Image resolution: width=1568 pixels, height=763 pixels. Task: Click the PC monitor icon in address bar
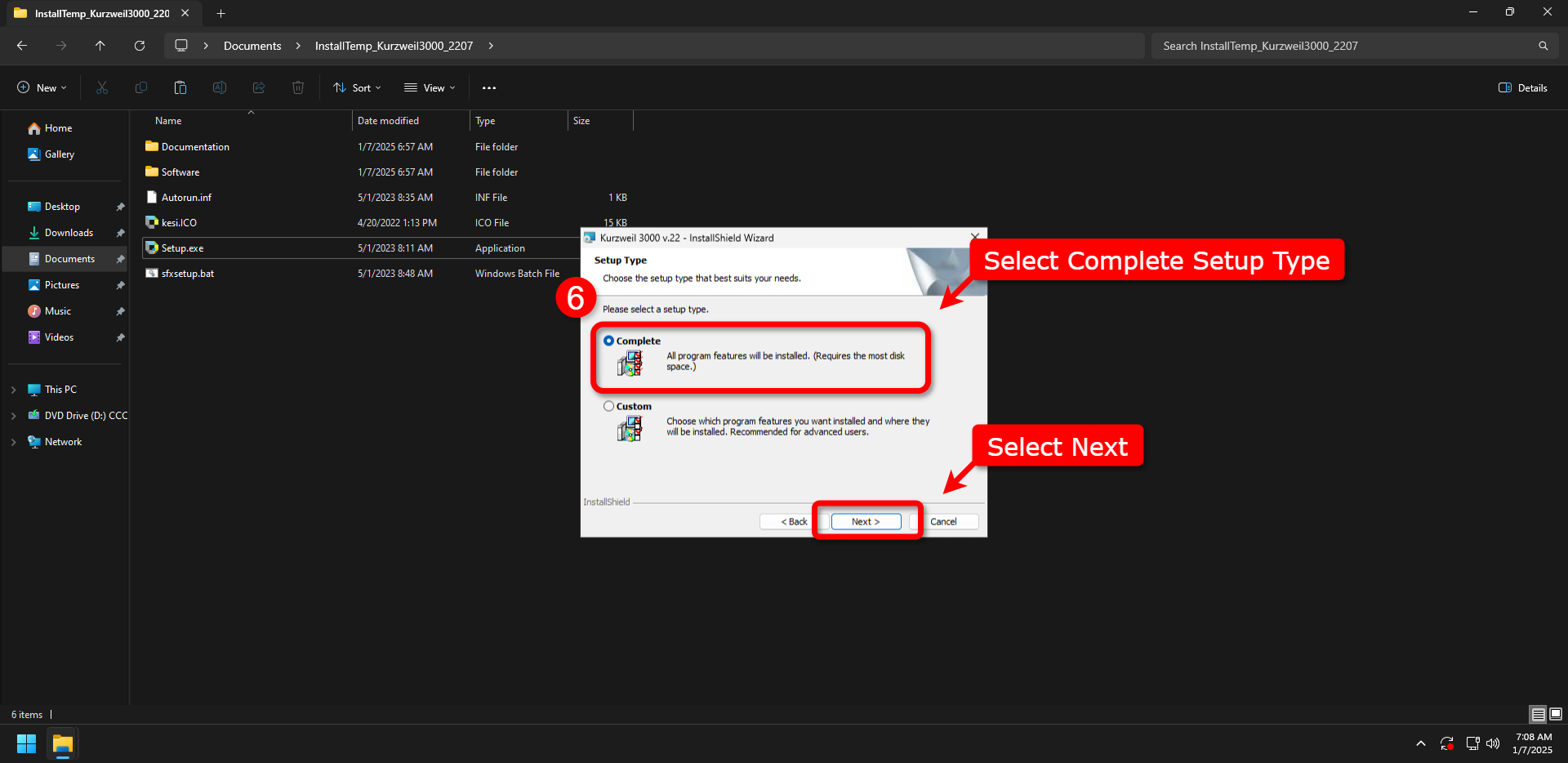click(181, 46)
